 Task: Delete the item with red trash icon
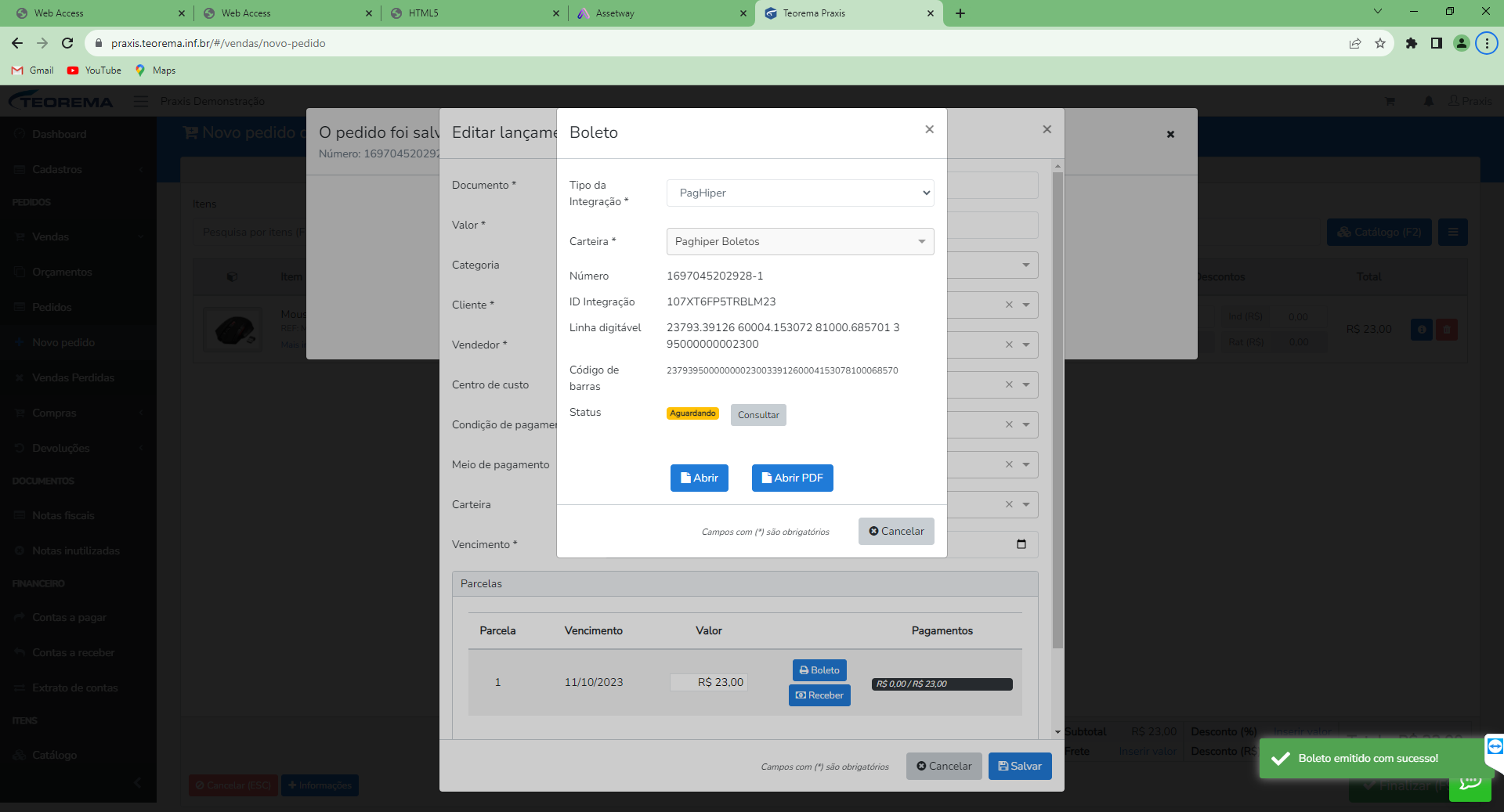(1447, 330)
